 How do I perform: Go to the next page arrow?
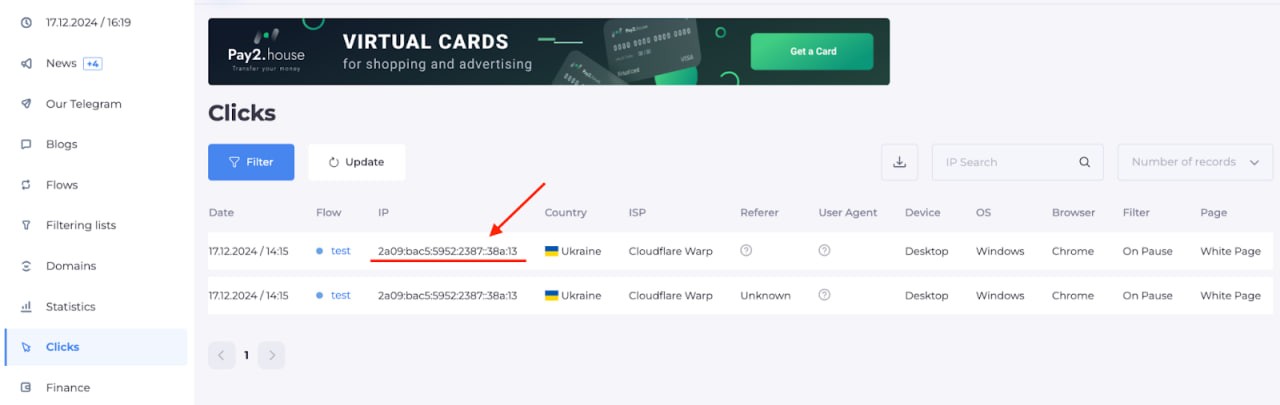(271, 355)
